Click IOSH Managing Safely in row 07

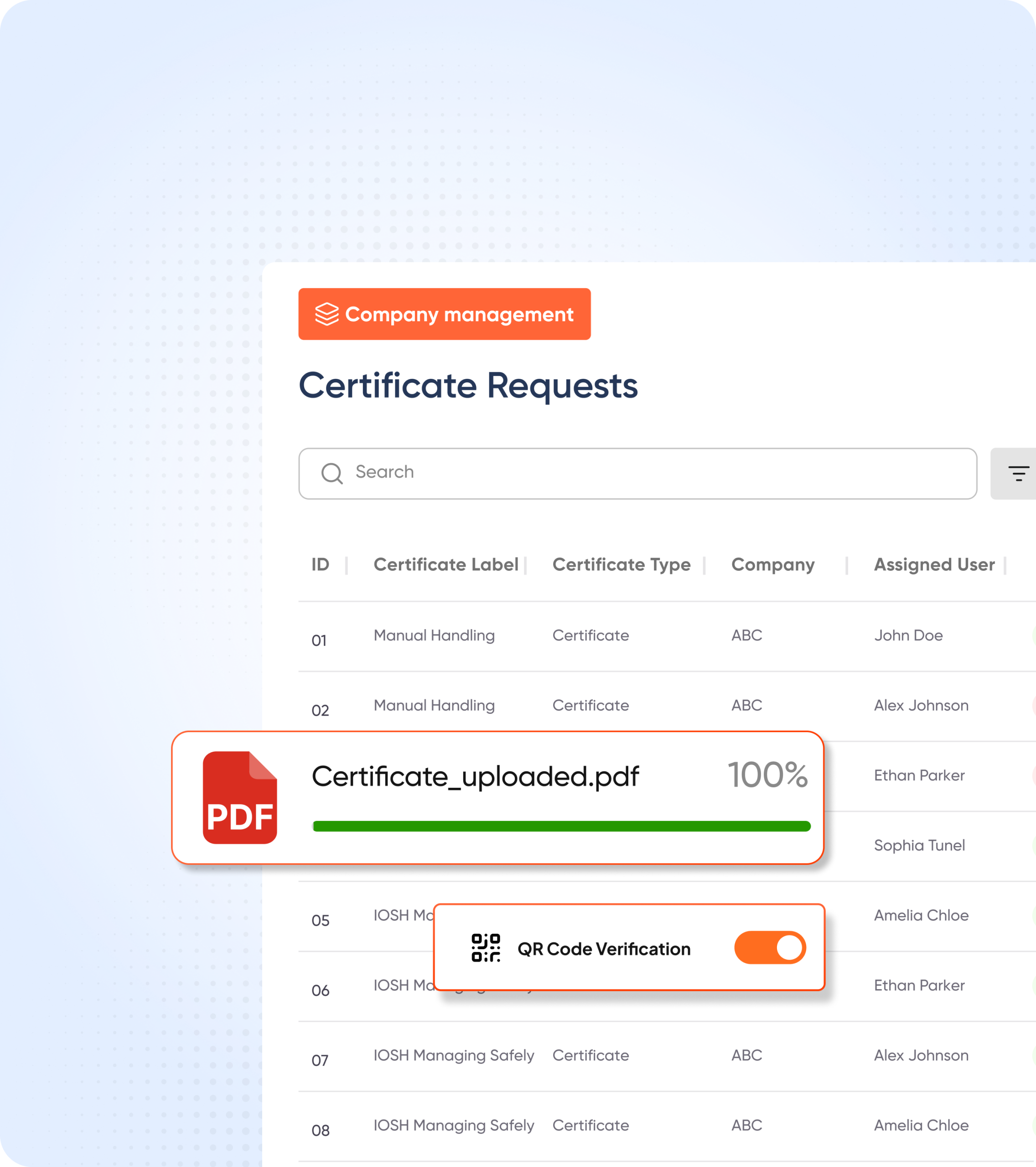pyautogui.click(x=454, y=1056)
